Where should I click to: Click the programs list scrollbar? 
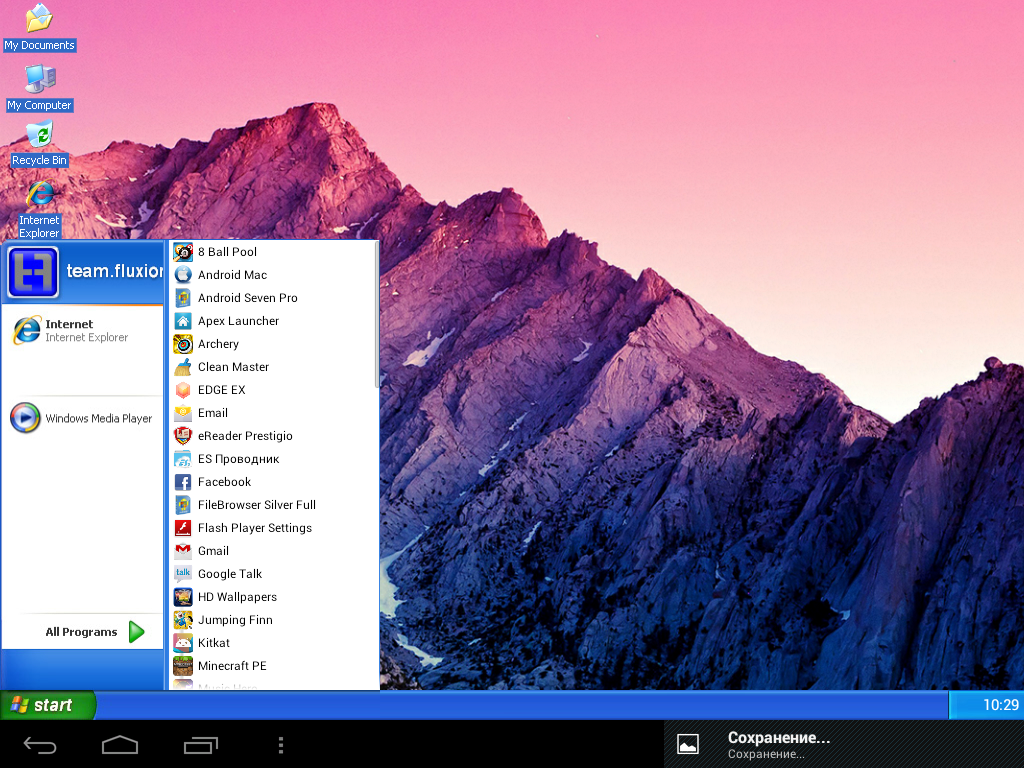point(377,315)
